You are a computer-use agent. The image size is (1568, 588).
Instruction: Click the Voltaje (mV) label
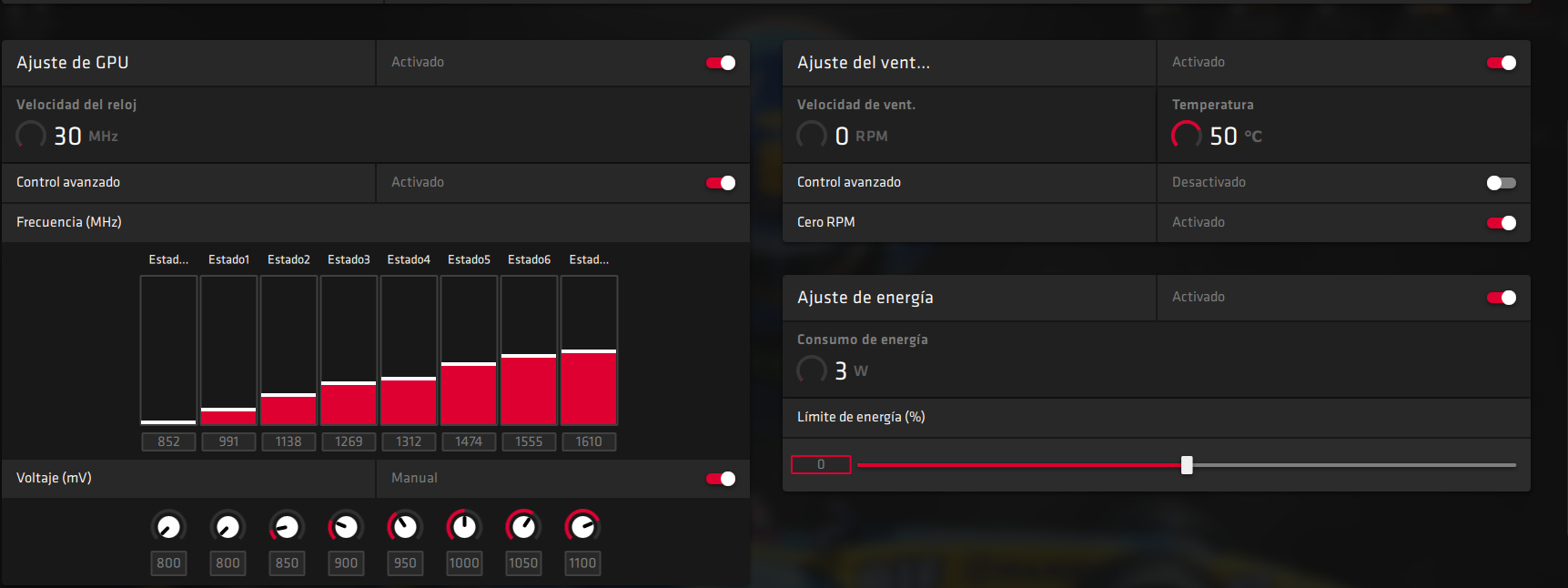point(54,478)
